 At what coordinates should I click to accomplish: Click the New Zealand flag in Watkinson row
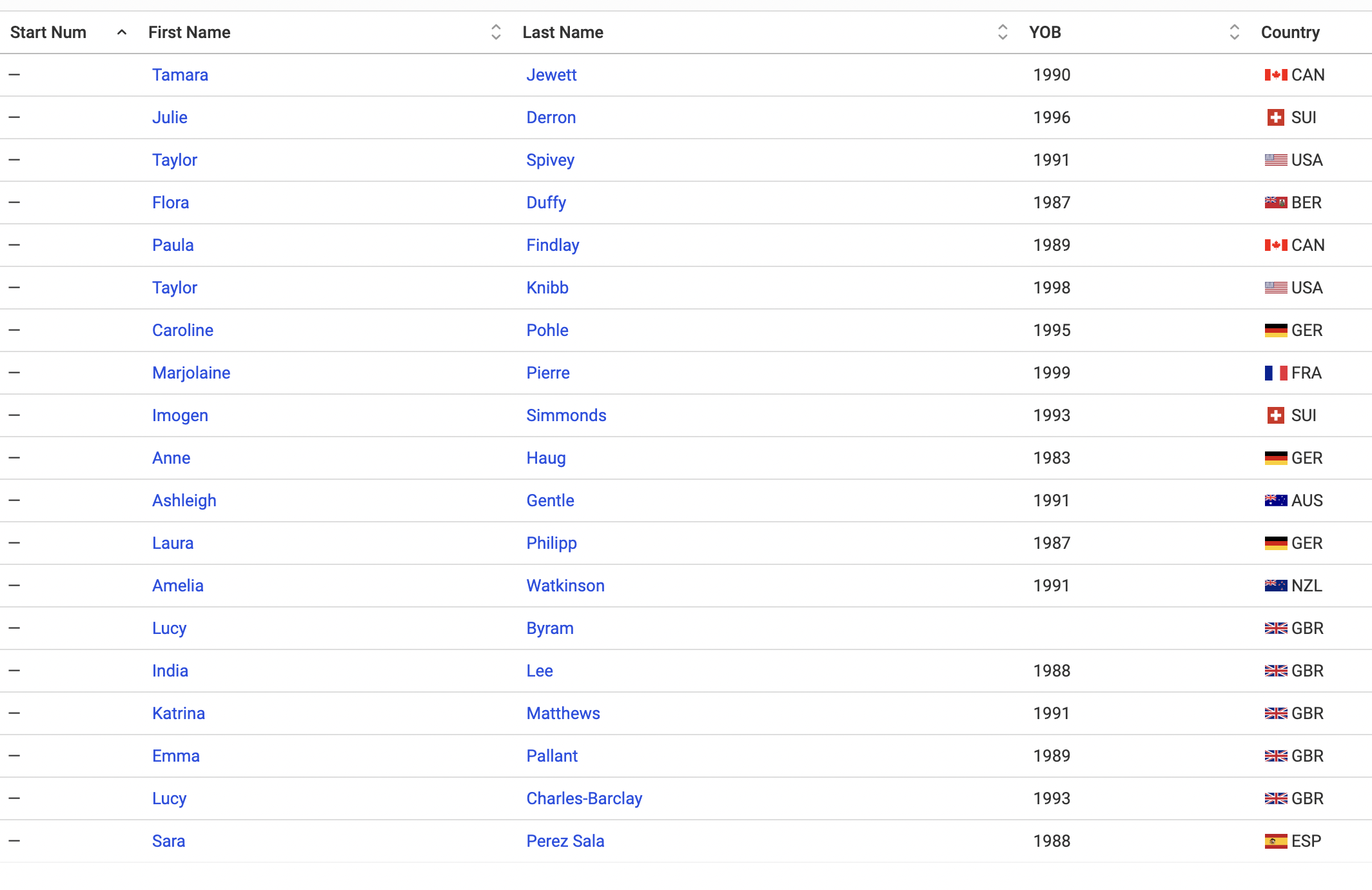click(x=1275, y=586)
